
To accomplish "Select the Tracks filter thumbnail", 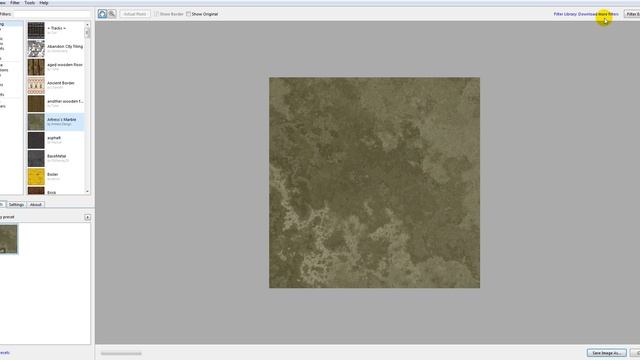I will (36, 31).
